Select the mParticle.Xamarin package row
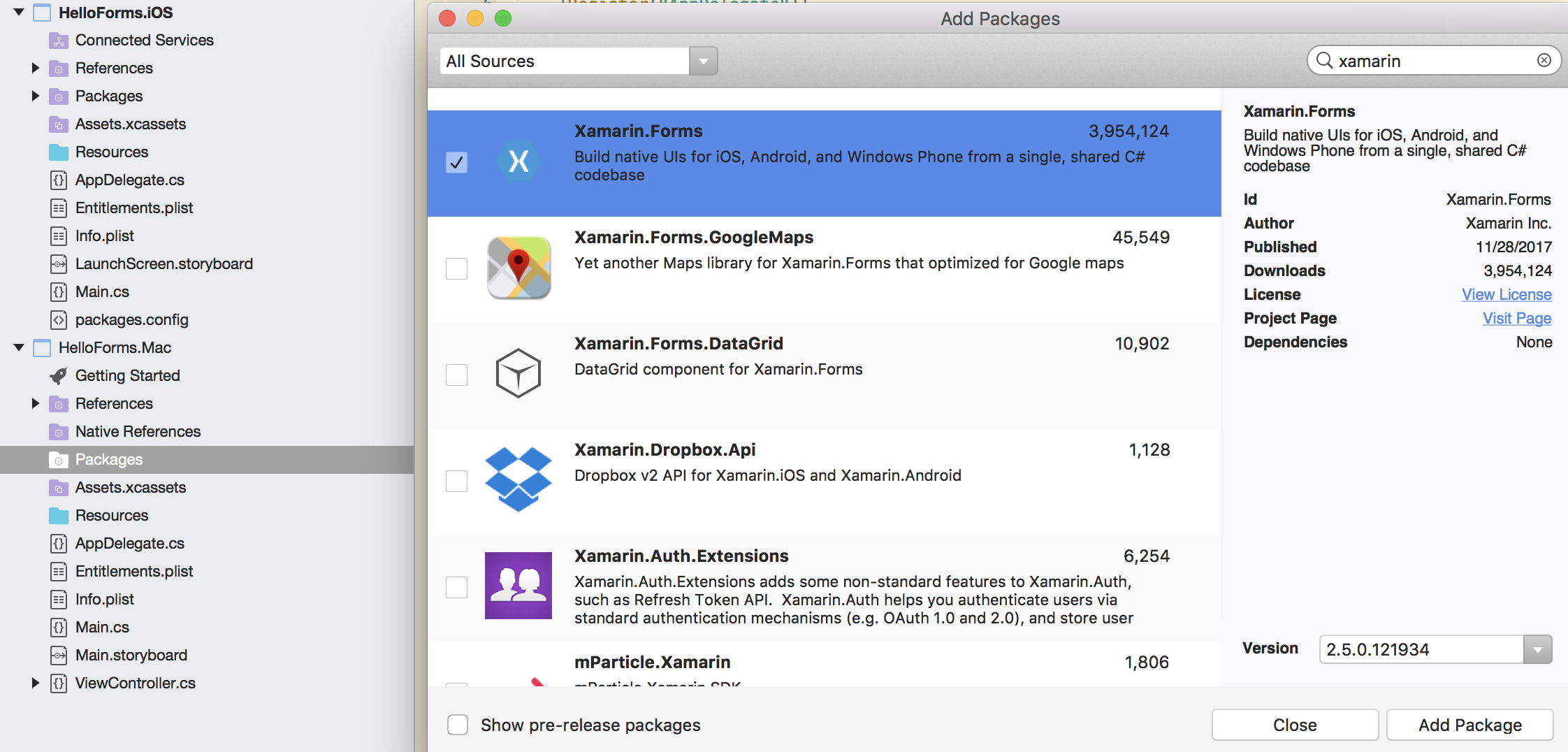 tap(825, 665)
